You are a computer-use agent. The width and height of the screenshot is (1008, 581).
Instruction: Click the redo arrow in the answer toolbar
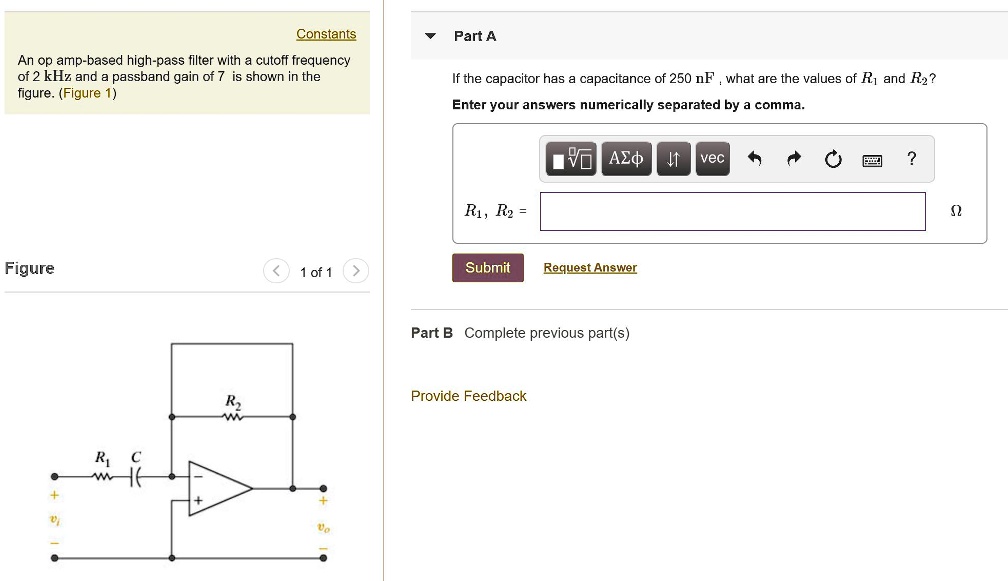(x=793, y=158)
